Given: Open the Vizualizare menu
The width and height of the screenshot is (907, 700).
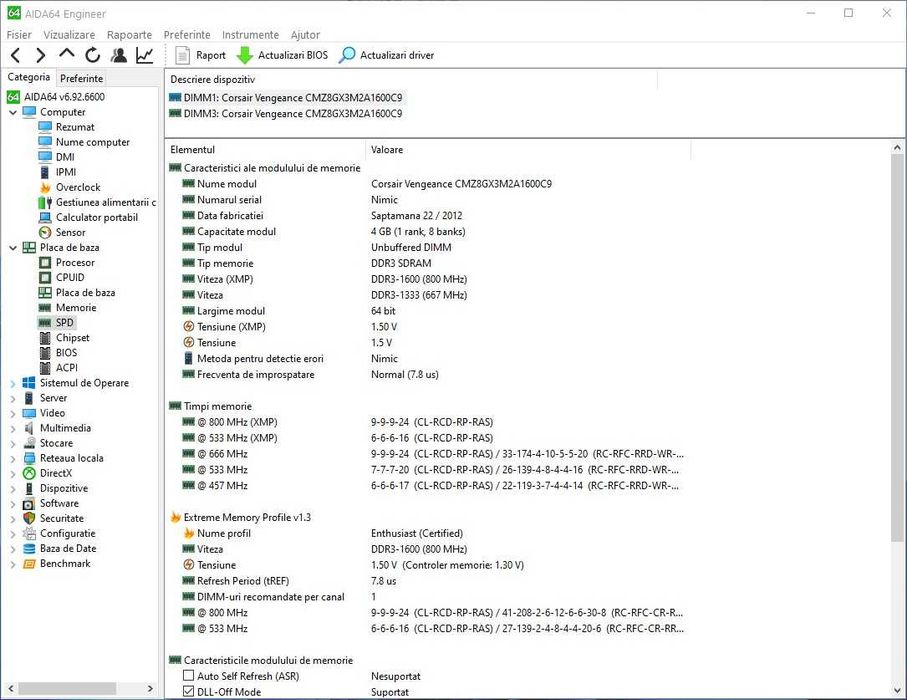Looking at the screenshot, I should [x=69, y=35].
